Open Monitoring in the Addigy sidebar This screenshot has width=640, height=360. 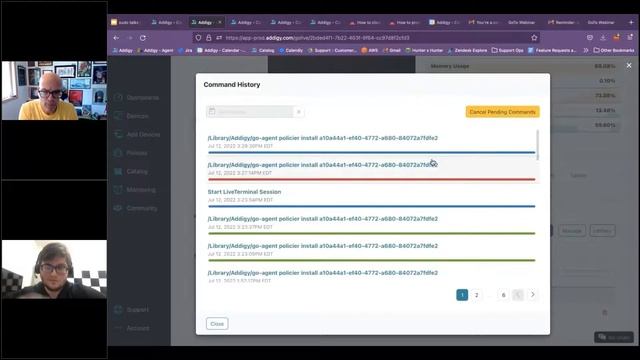coord(140,190)
